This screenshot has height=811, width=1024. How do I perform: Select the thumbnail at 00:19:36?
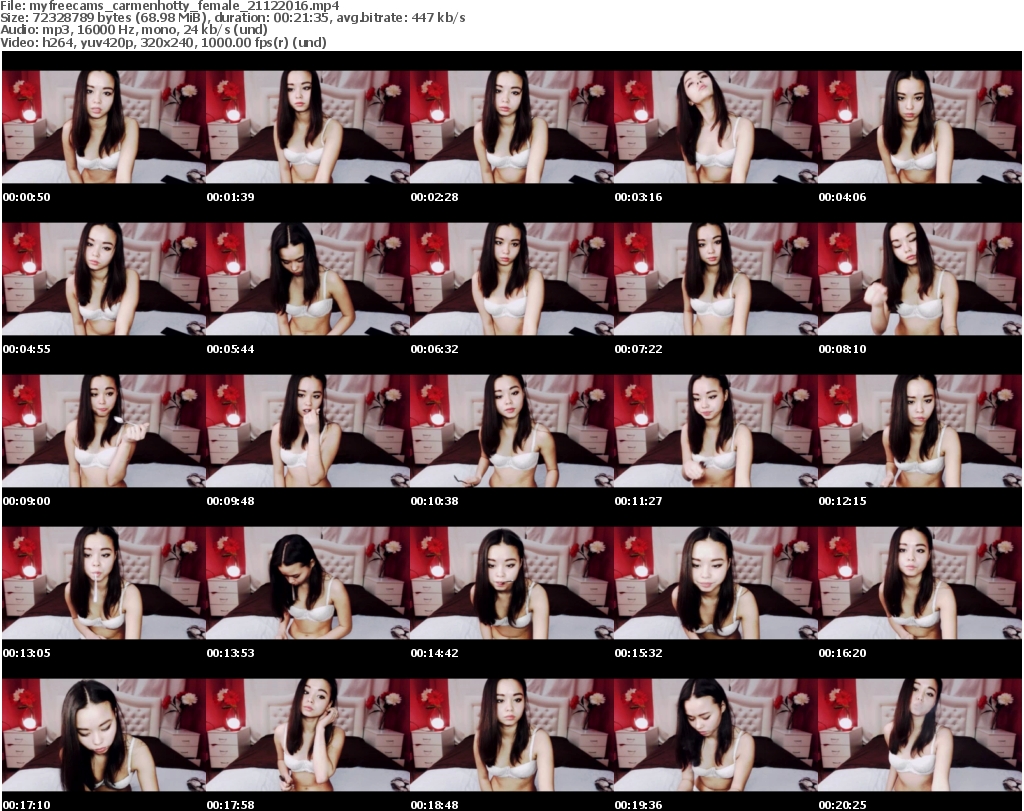coord(715,735)
